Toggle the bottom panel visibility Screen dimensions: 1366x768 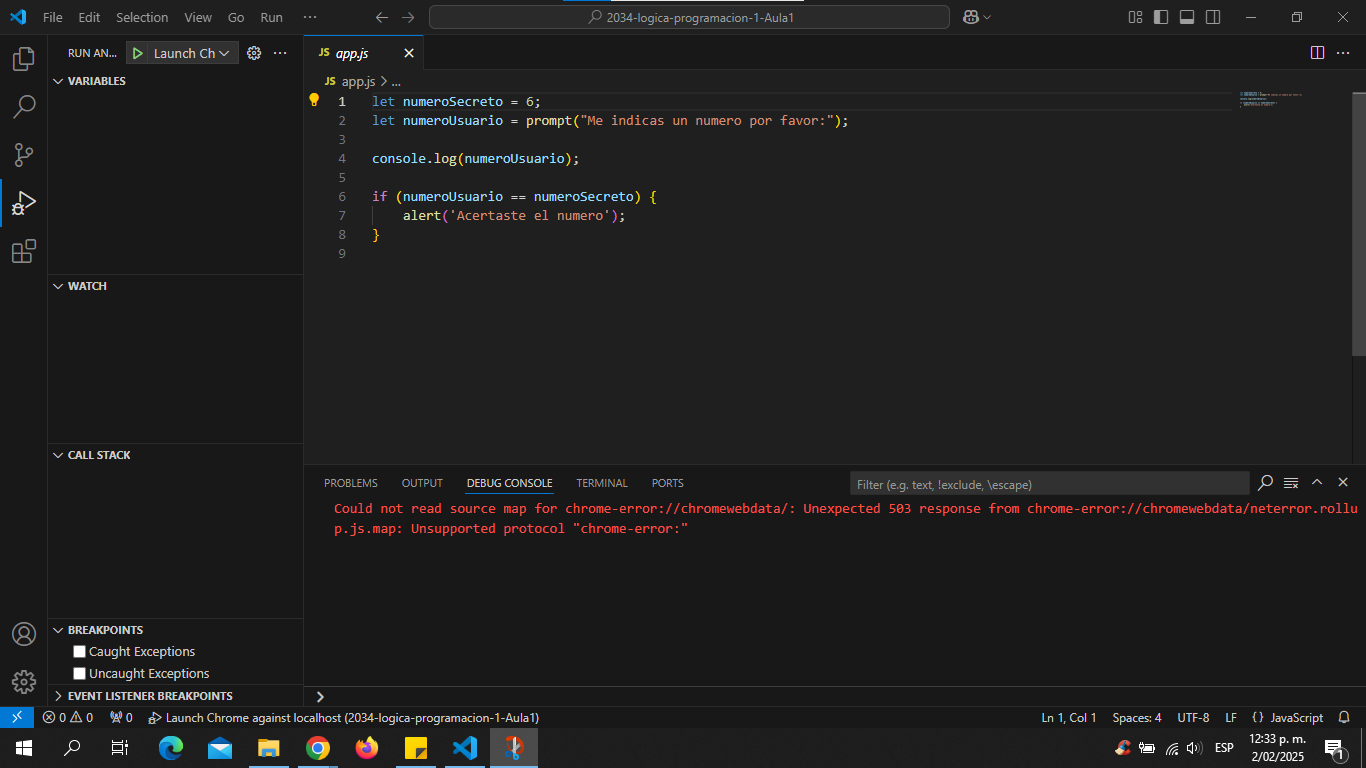(x=1187, y=17)
